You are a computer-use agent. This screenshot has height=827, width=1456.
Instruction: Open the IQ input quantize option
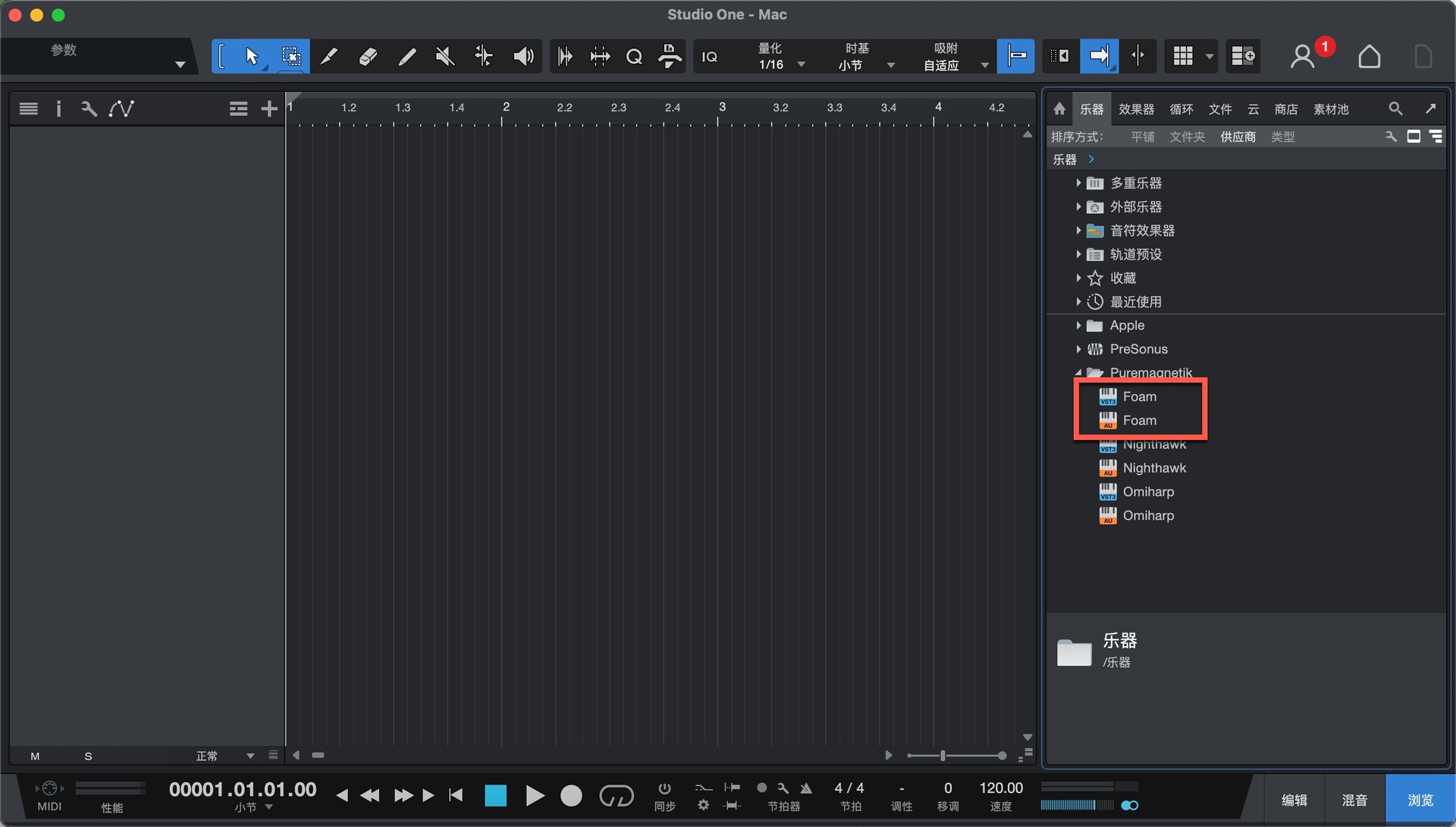710,57
